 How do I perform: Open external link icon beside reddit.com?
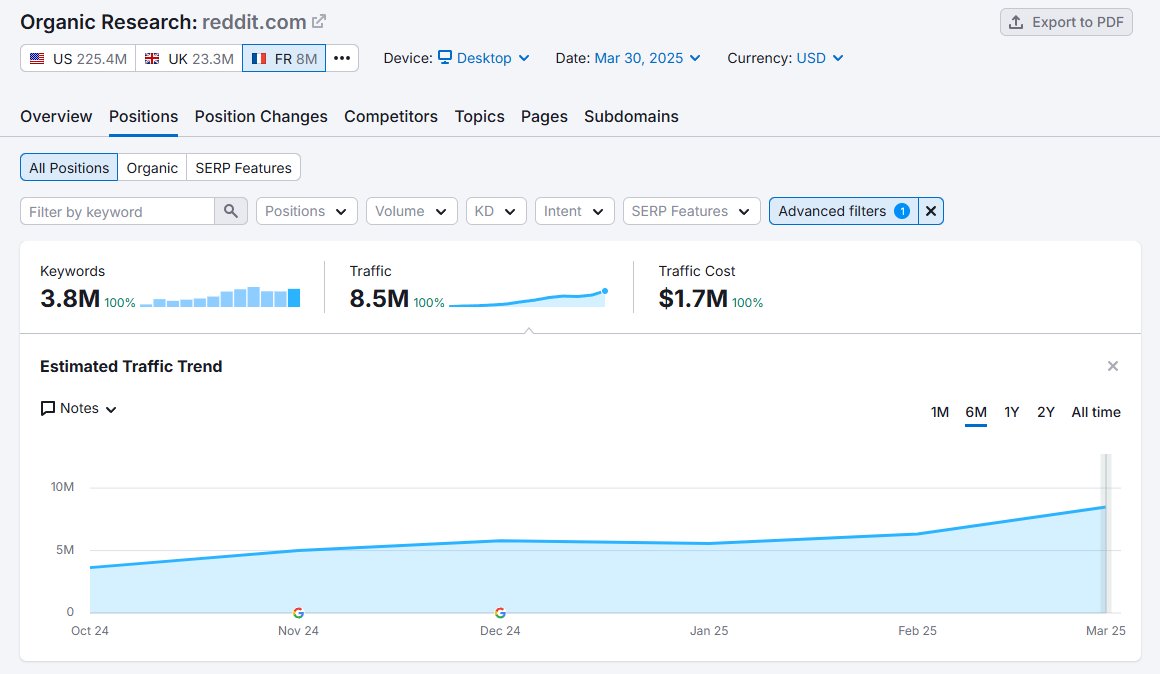pos(319,21)
